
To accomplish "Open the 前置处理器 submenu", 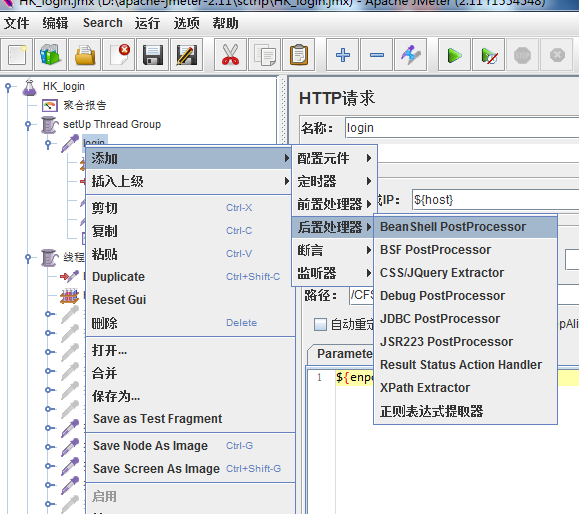I will [x=334, y=204].
